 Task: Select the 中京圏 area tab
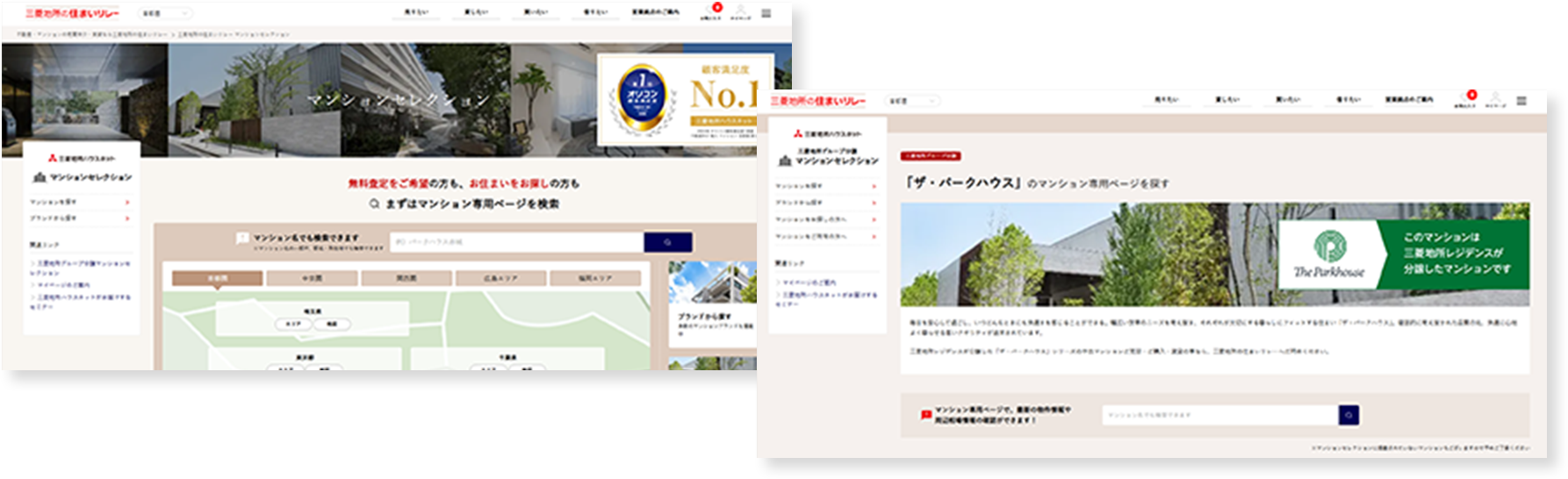pos(312,278)
